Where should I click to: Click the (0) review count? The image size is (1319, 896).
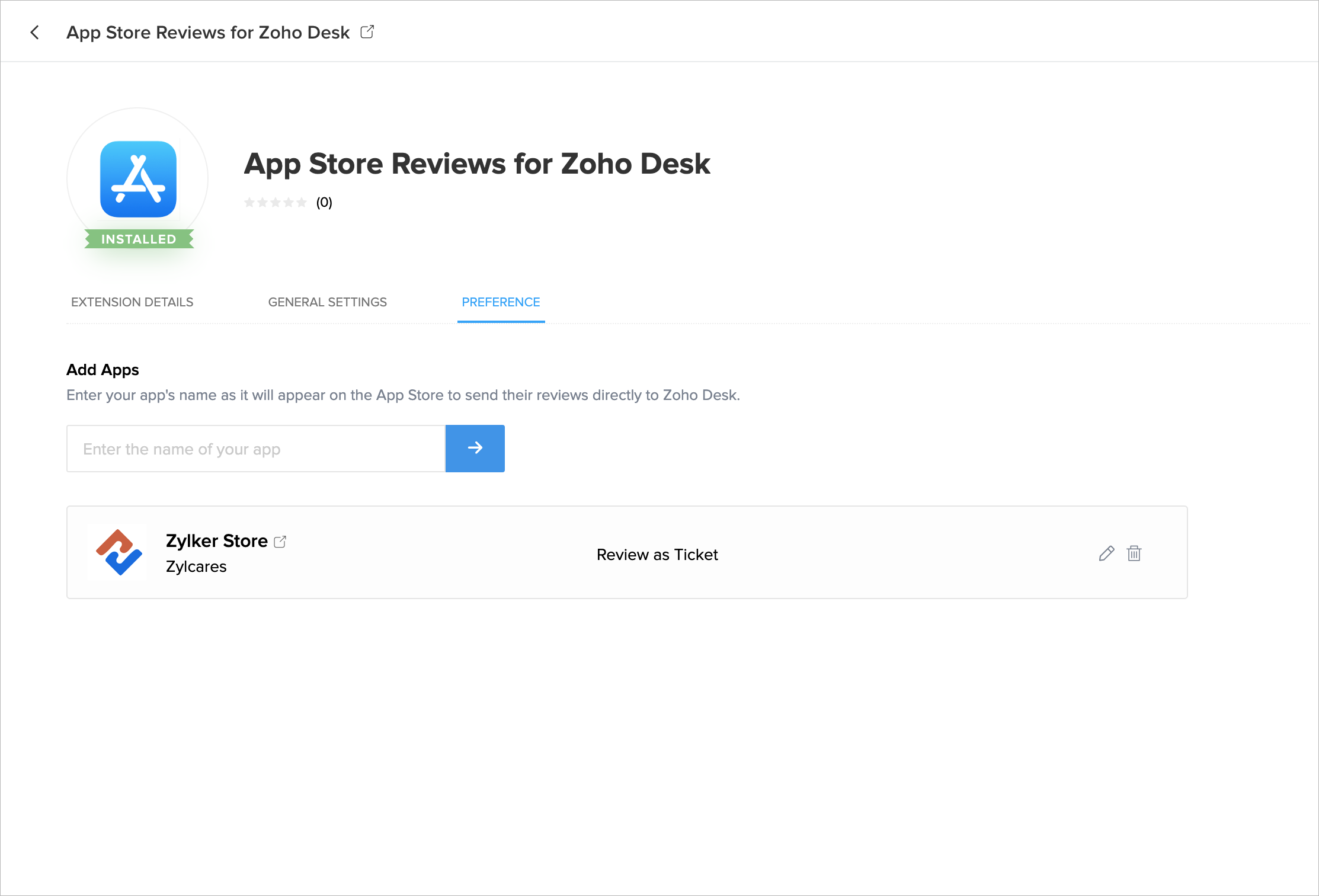(324, 203)
